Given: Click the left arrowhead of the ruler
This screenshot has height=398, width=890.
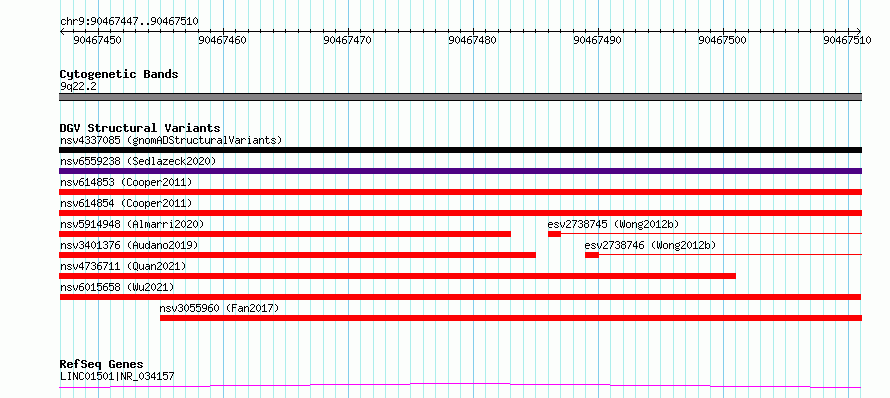Looking at the screenshot, I should (62, 31).
